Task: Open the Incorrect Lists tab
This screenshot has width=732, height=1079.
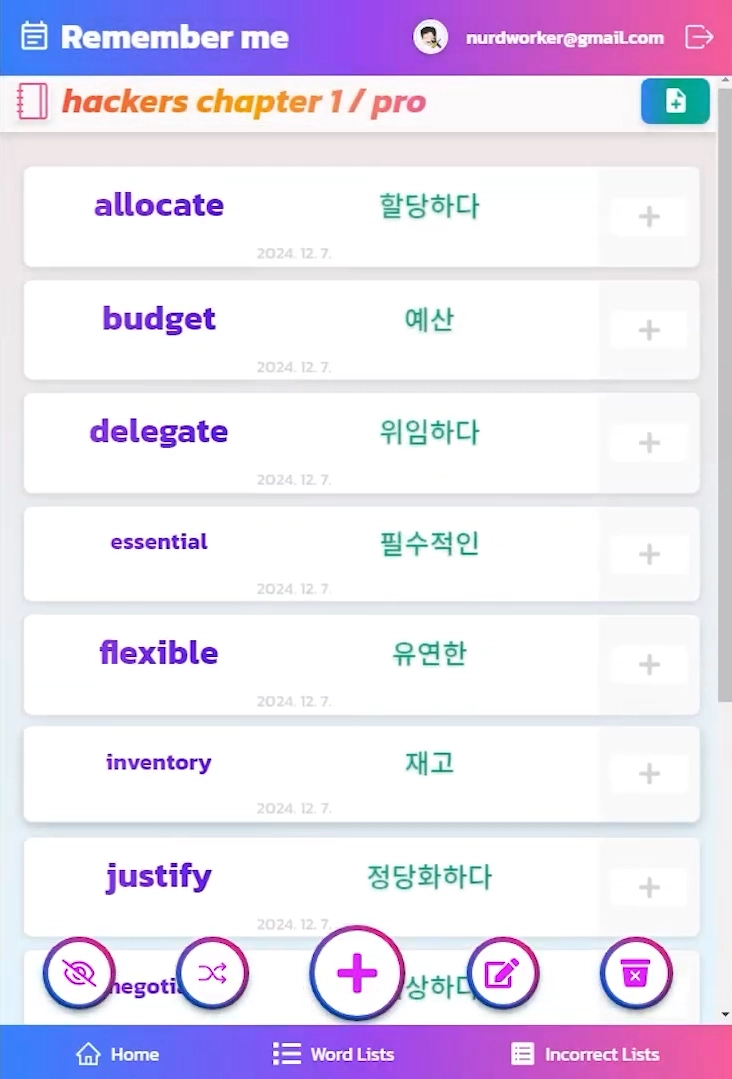Action: point(585,1054)
